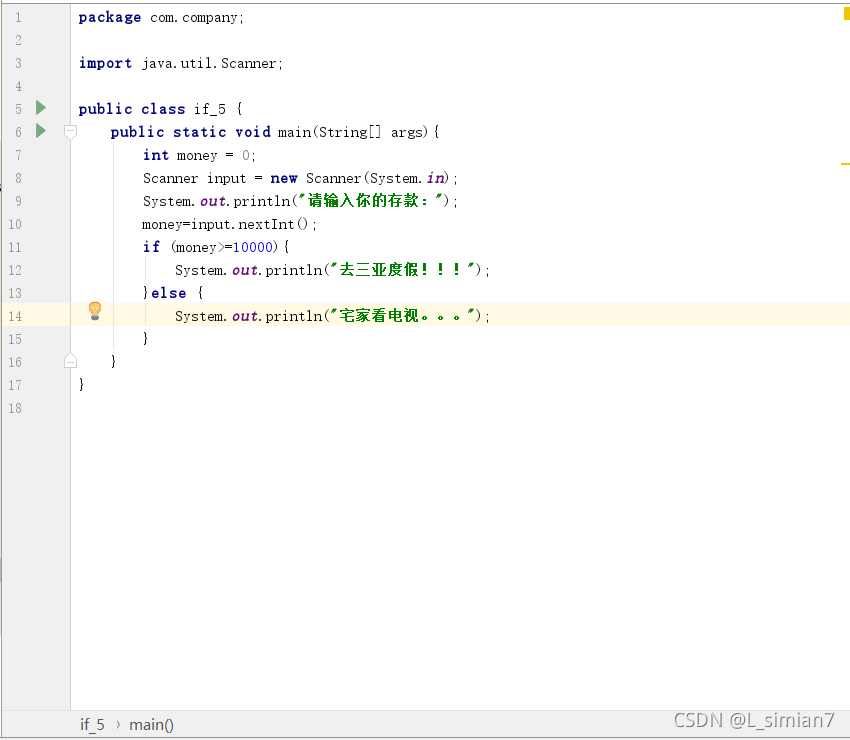Click the 'int' keyword on line 7

[156, 156]
